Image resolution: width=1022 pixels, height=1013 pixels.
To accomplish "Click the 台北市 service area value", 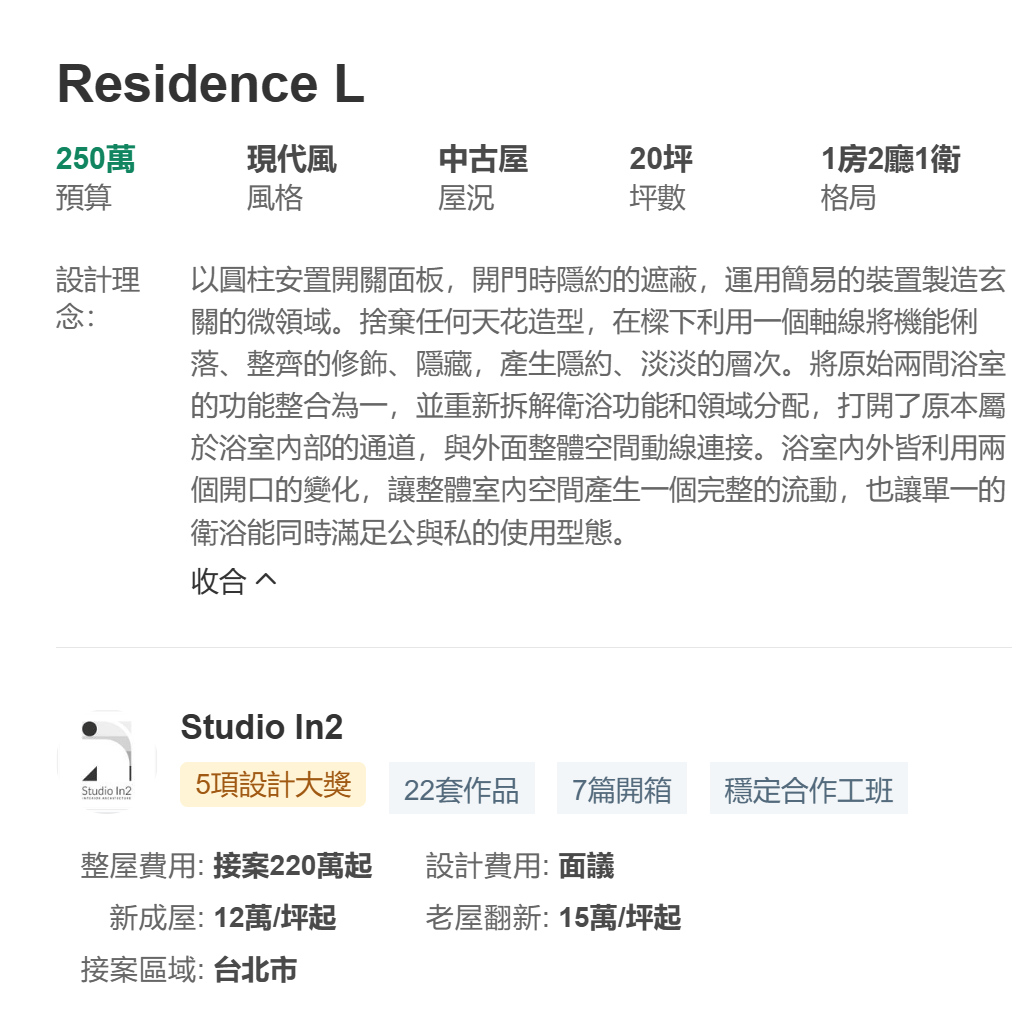I will tap(255, 970).
